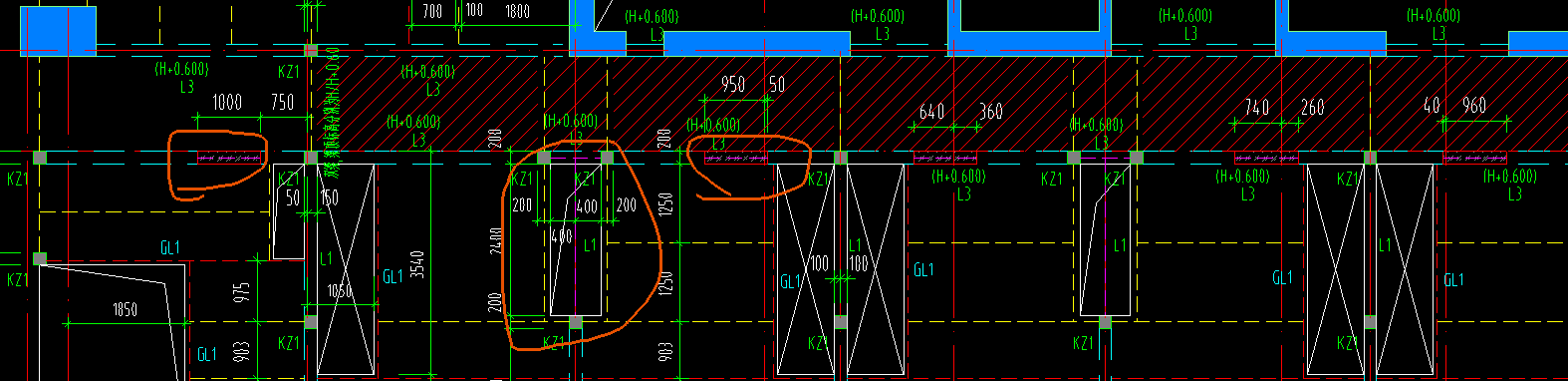This screenshot has width=1568, height=381.
Task: Select the horizontal 400 dimension in center circle
Action: (587, 206)
